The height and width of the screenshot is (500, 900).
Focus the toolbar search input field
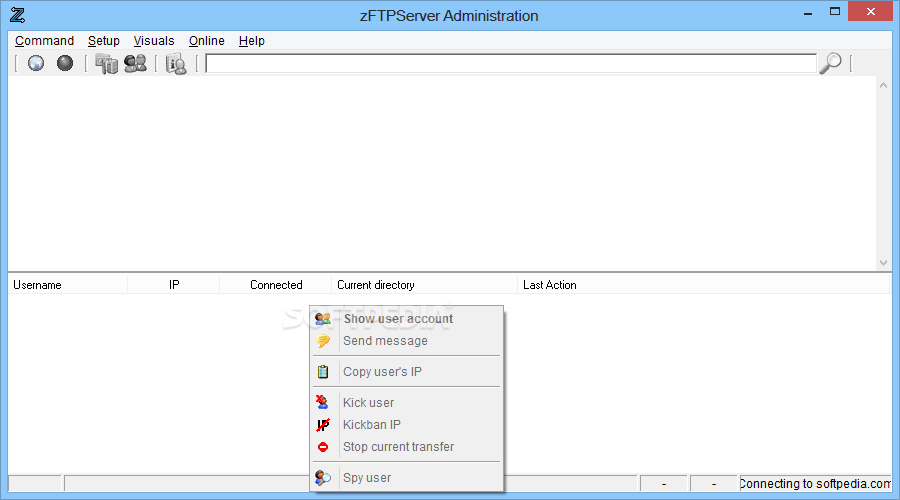(511, 63)
